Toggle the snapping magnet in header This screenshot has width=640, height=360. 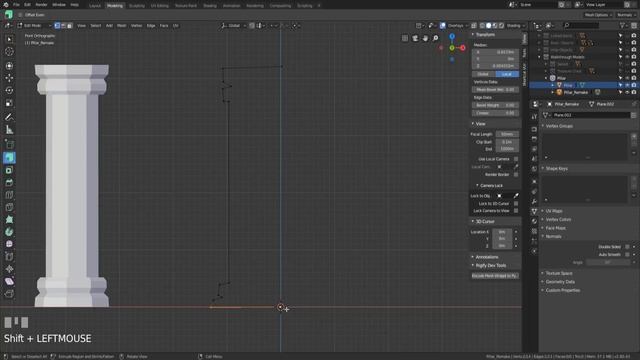[x=252, y=25]
